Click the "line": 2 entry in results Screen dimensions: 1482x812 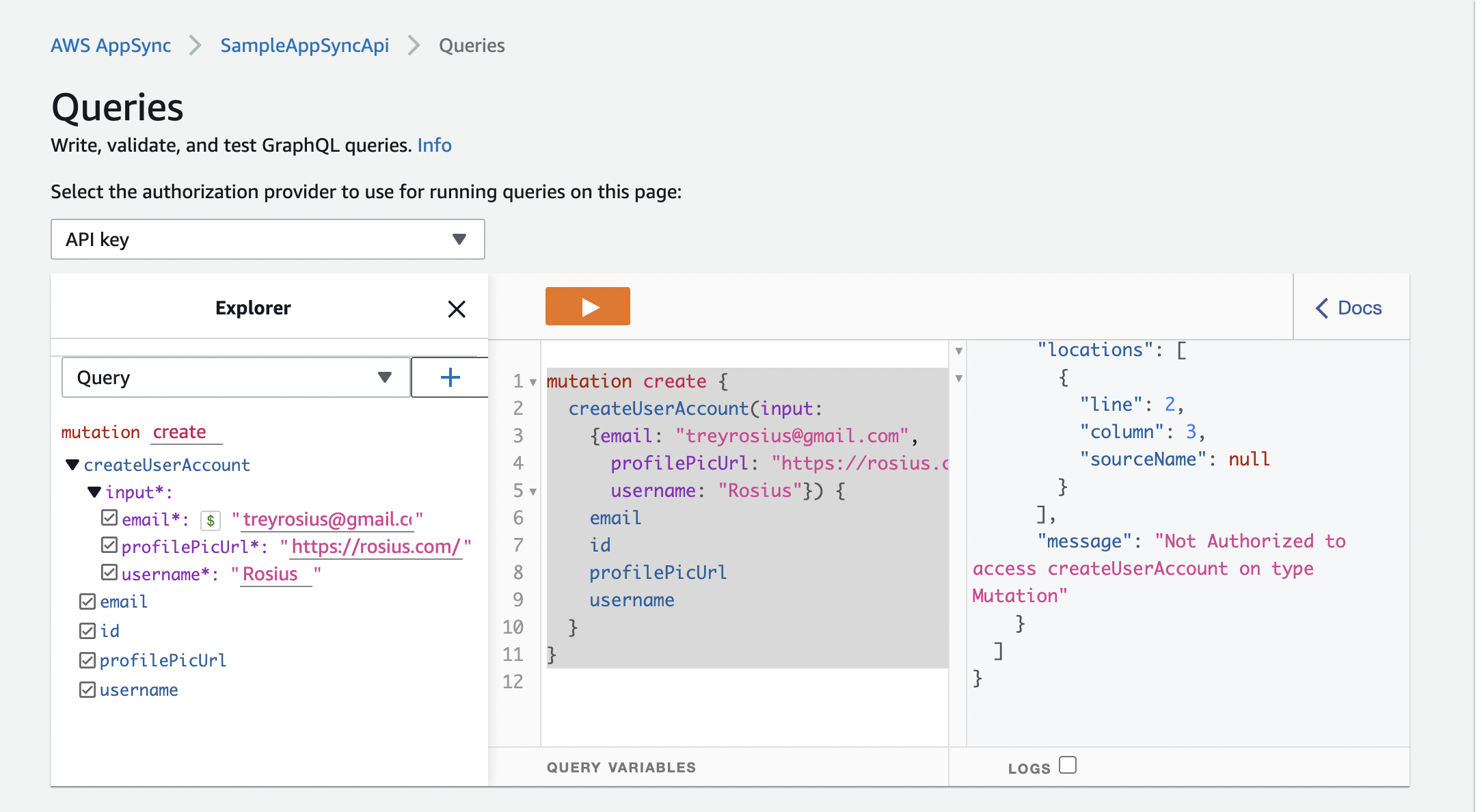pos(1132,405)
